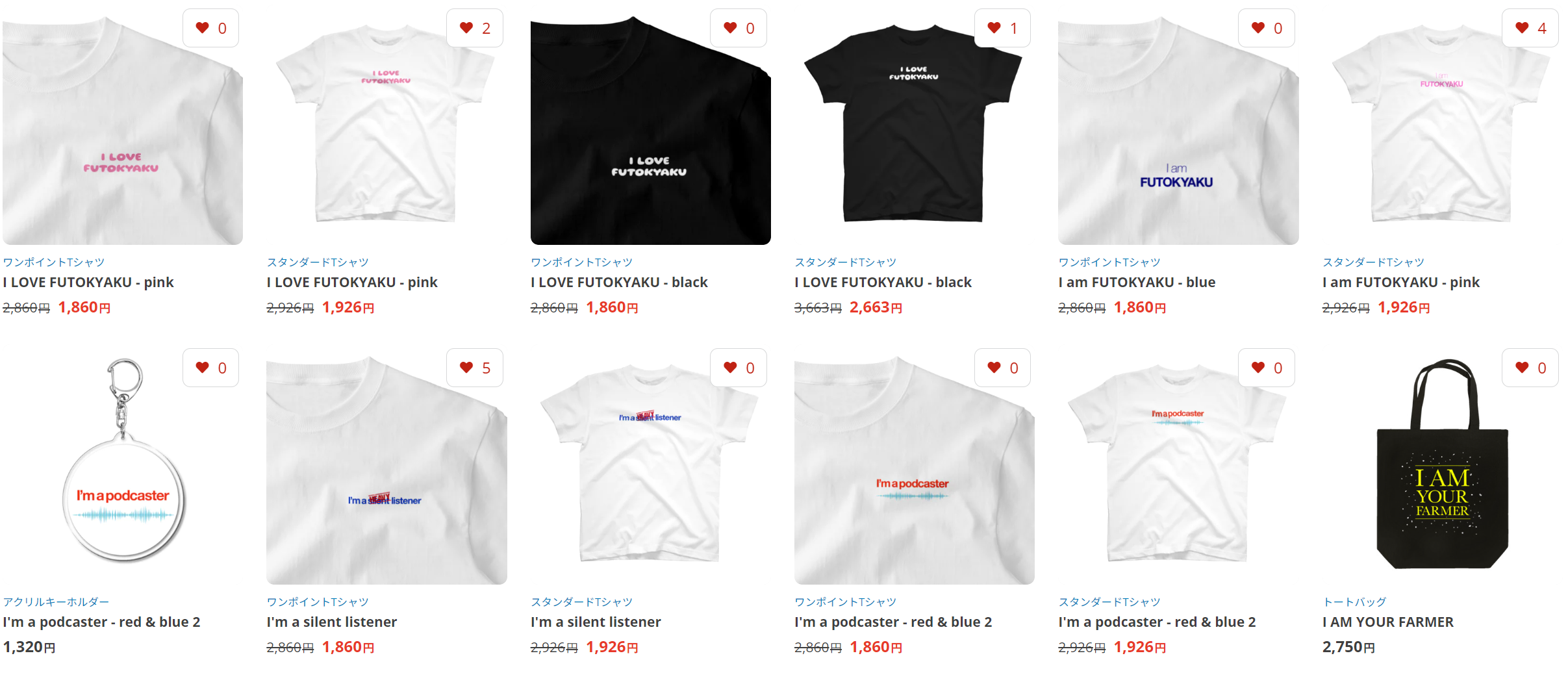
Task: Click I am FUTOKYAKU blue shirt image
Action: [x=1178, y=125]
